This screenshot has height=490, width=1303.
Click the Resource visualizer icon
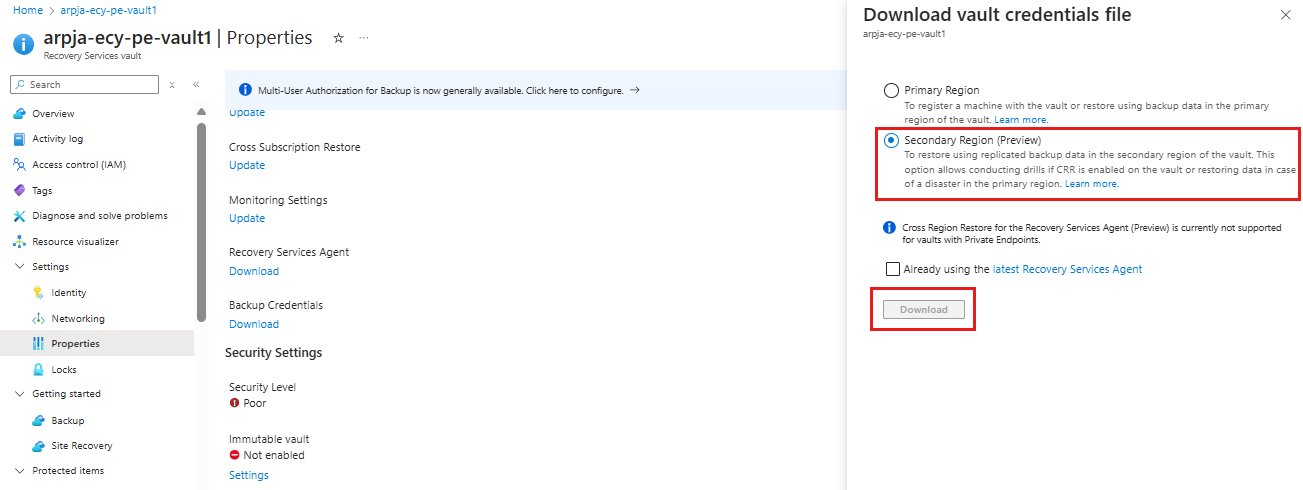pyautogui.click(x=19, y=242)
